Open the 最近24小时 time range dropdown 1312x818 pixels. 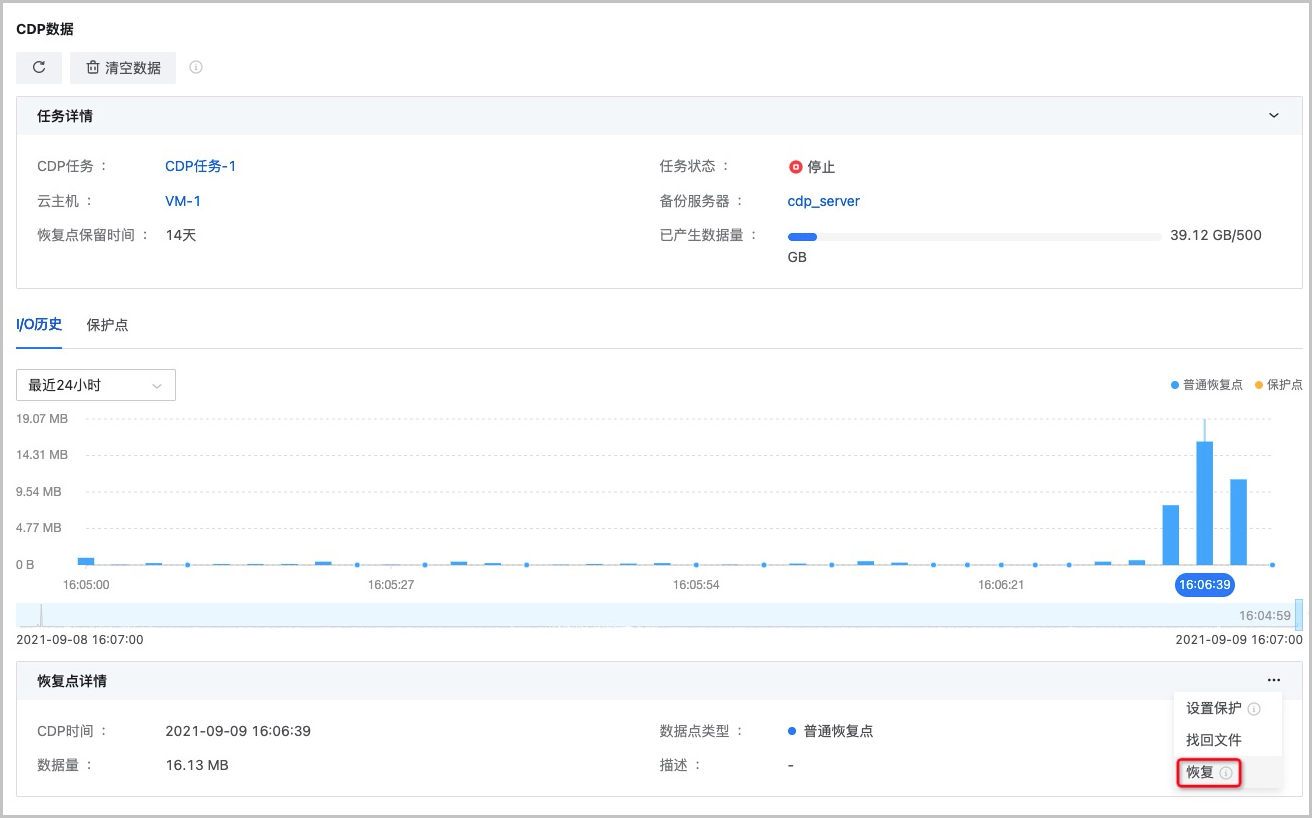click(x=96, y=385)
